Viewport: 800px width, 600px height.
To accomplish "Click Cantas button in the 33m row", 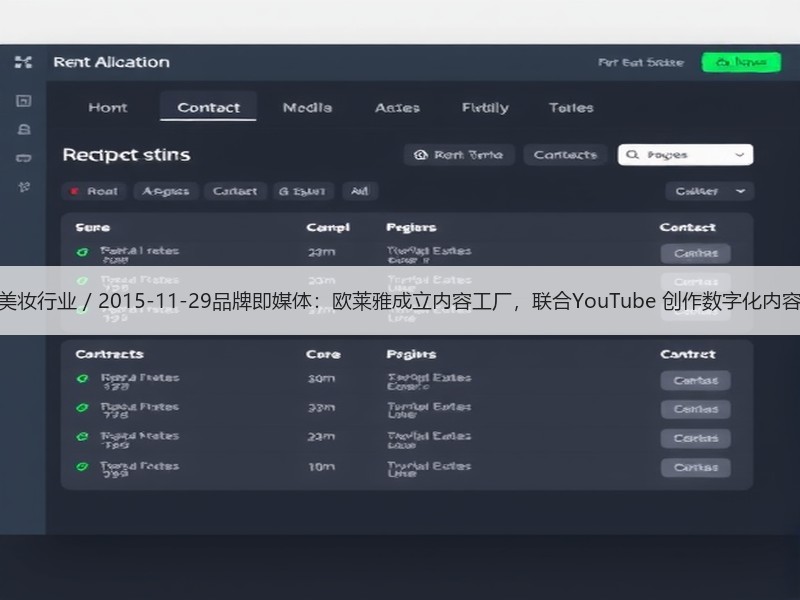I will click(695, 409).
